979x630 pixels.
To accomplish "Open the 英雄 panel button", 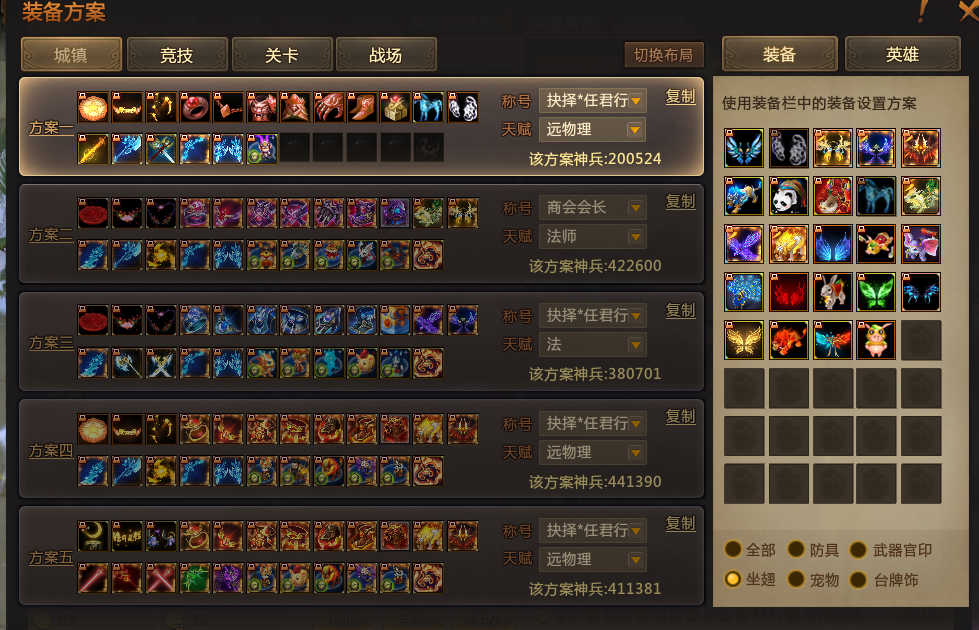I will [902, 54].
